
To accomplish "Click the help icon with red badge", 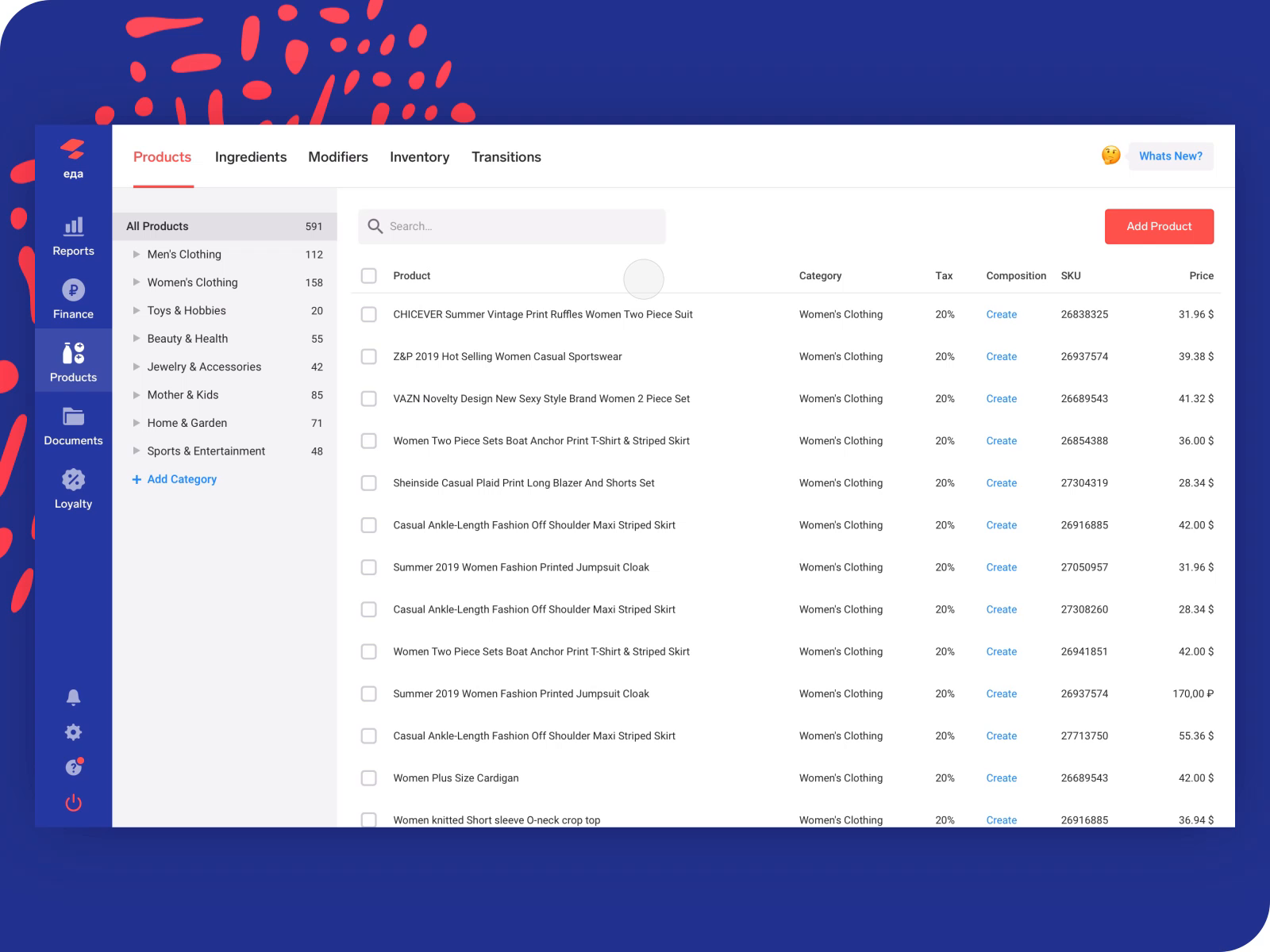I will click(x=73, y=766).
